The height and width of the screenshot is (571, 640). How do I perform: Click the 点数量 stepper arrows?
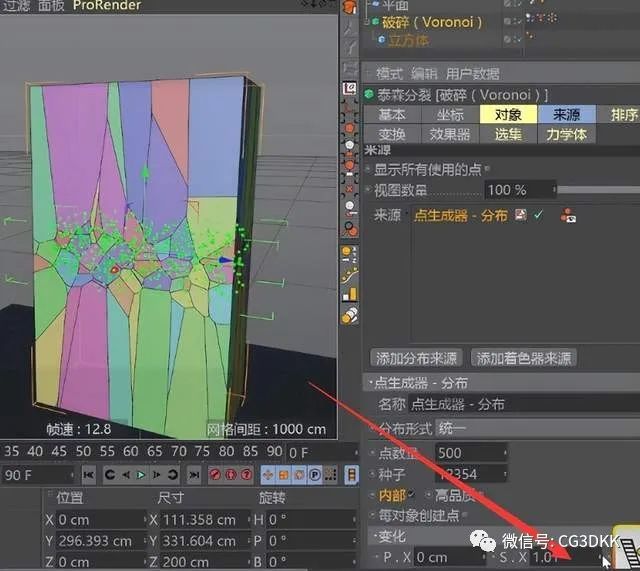click(x=505, y=453)
